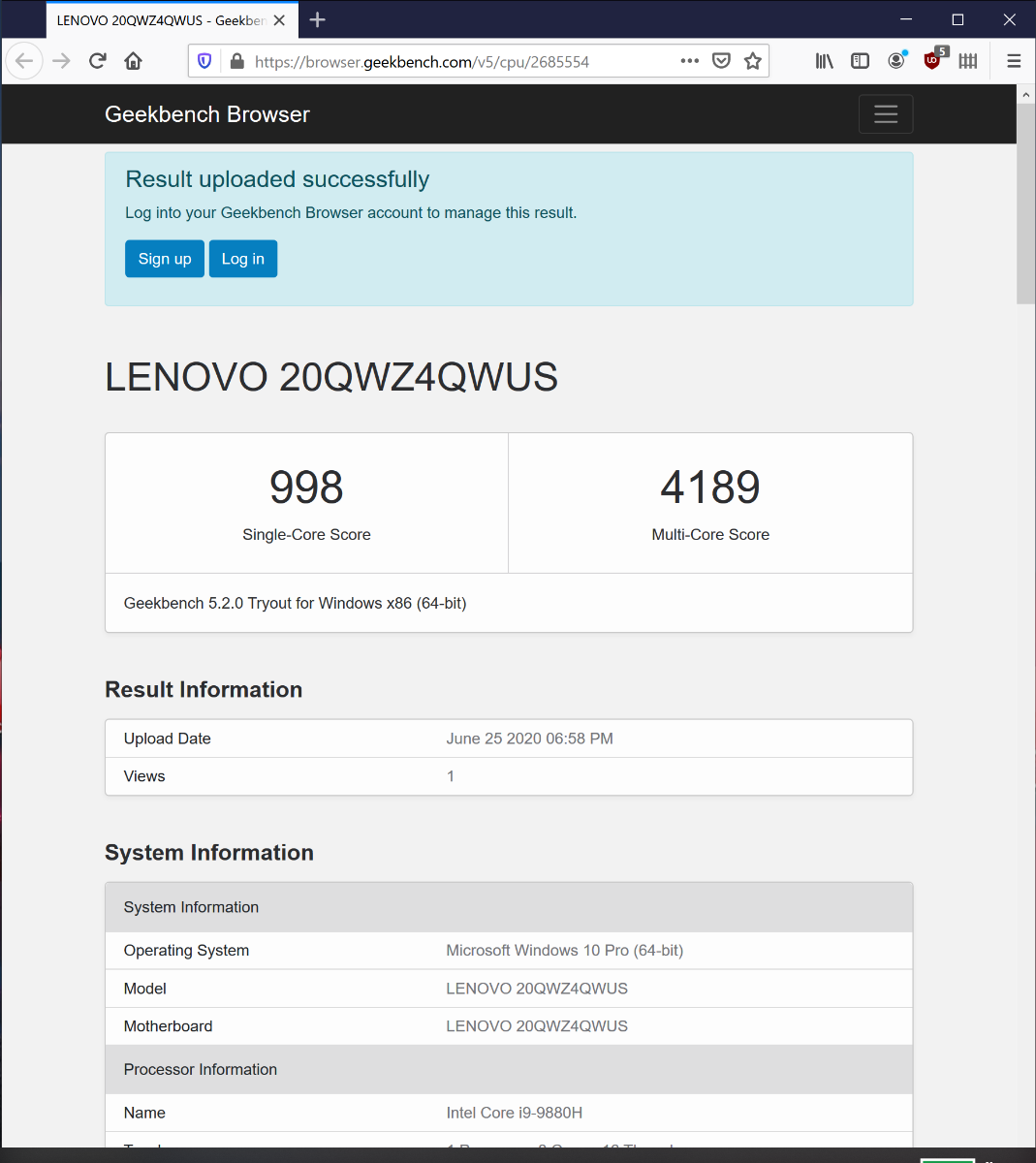
Task: Show site security padlock information
Action: tap(236, 61)
